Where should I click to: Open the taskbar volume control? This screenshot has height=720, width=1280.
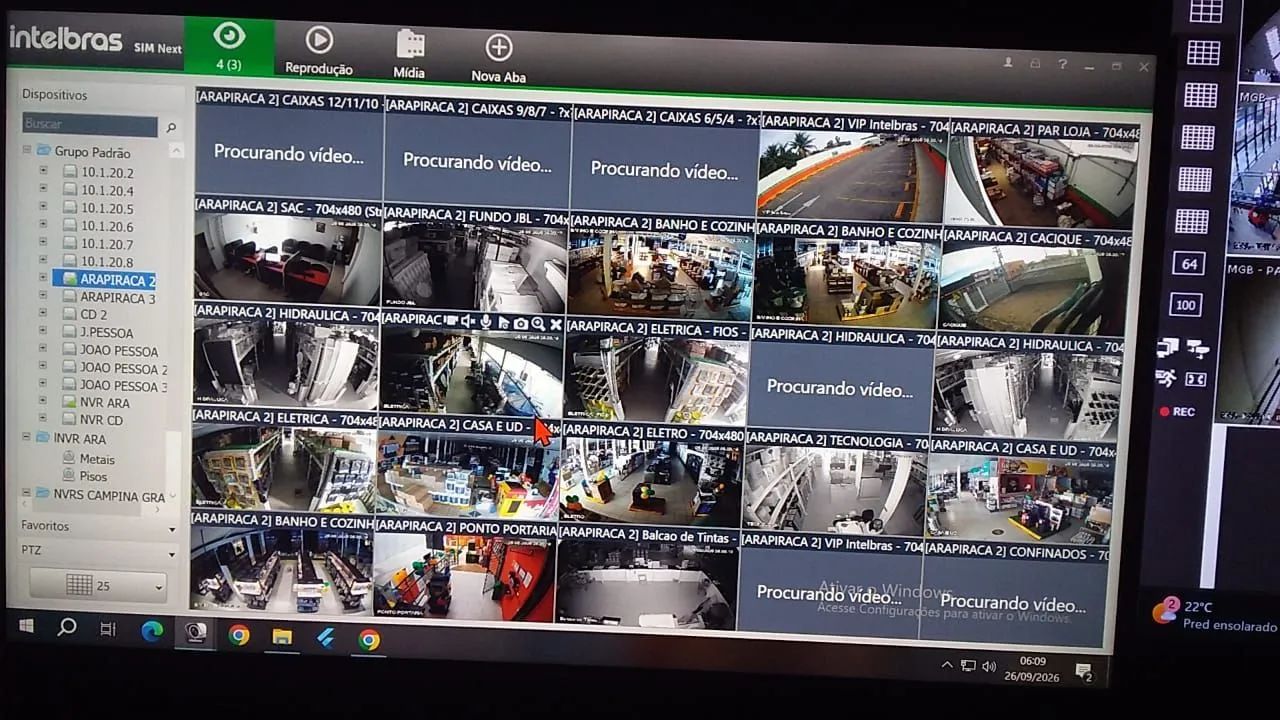pyautogui.click(x=989, y=666)
